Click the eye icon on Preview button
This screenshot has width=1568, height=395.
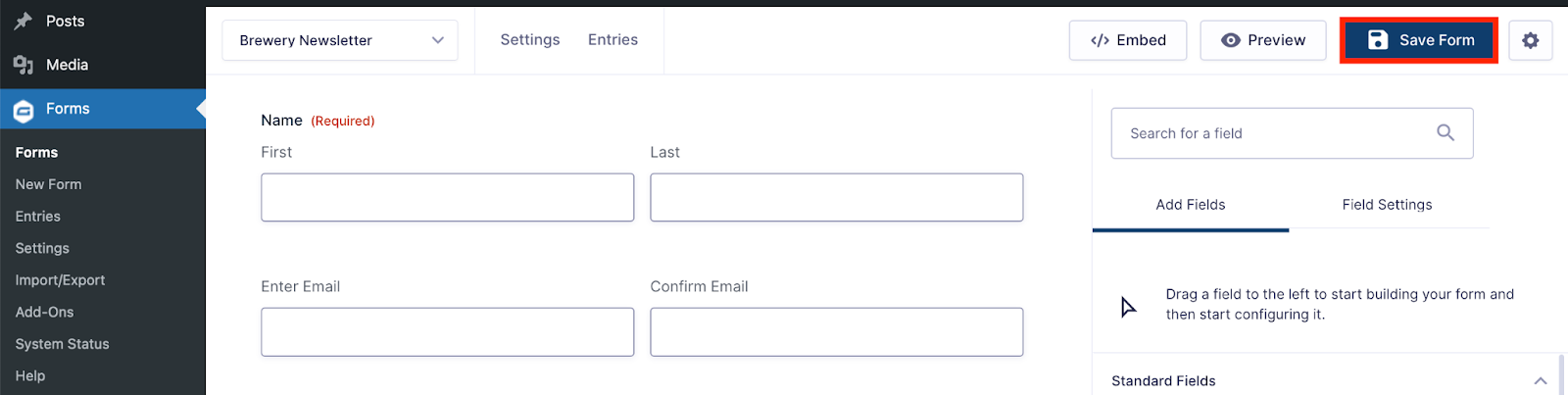1231,40
